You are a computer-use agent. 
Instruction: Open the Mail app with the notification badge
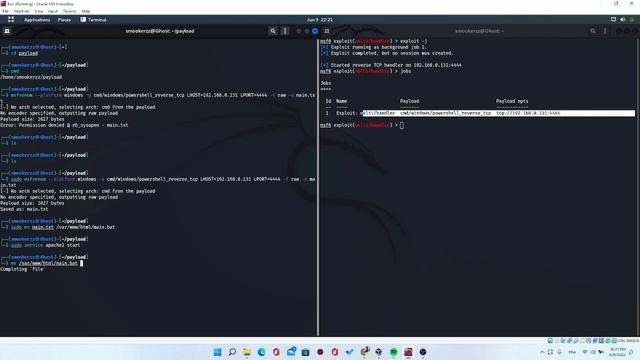click(291, 352)
